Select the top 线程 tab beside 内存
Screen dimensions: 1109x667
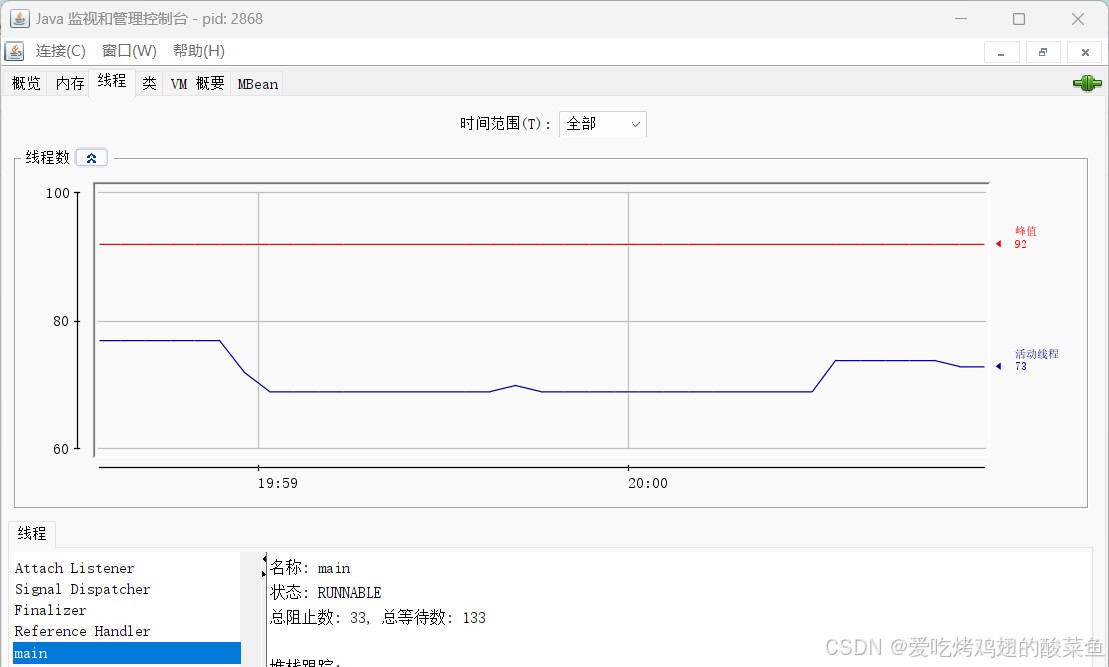click(112, 81)
